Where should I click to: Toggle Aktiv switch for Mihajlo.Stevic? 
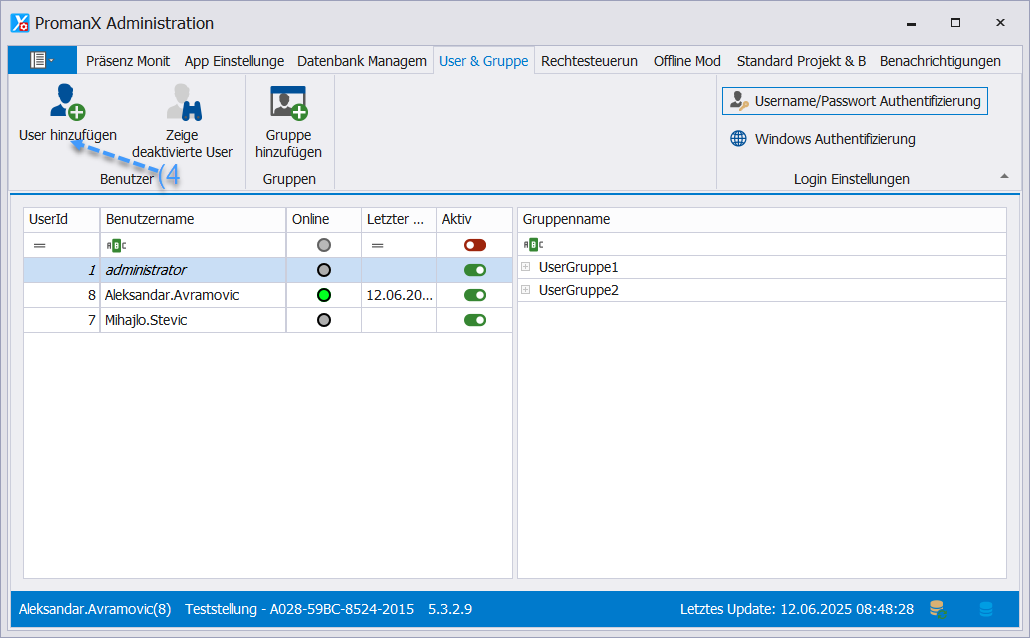coord(475,320)
